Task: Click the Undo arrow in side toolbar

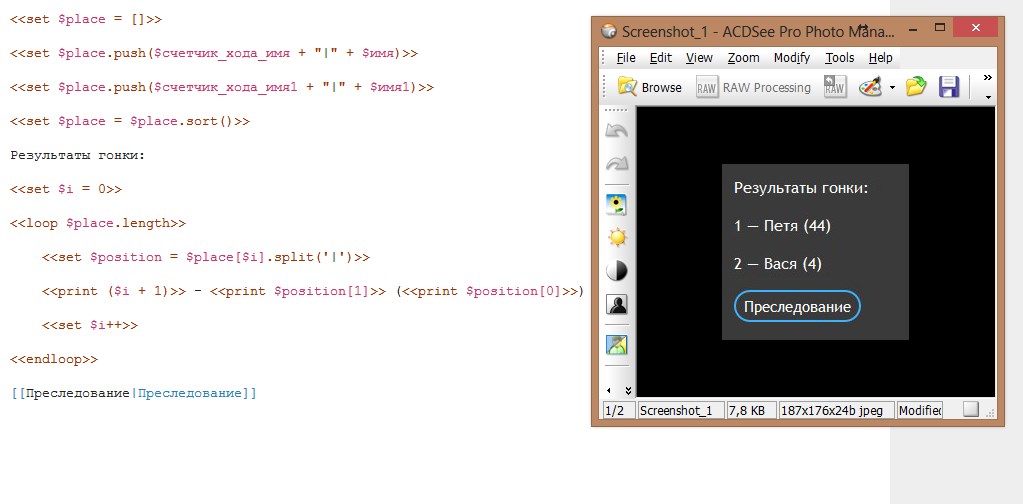Action: pos(617,130)
